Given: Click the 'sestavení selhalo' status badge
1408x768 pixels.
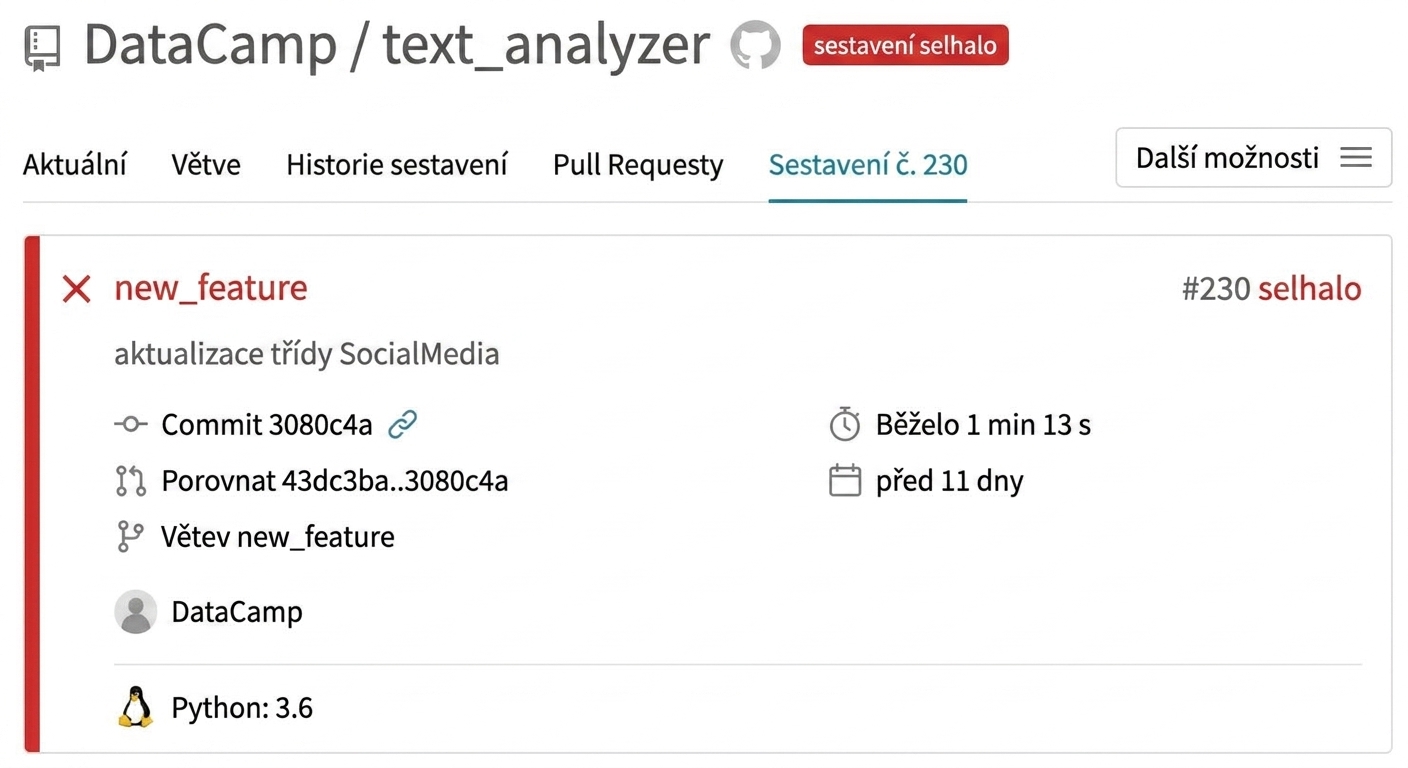Looking at the screenshot, I should pyautogui.click(x=905, y=45).
